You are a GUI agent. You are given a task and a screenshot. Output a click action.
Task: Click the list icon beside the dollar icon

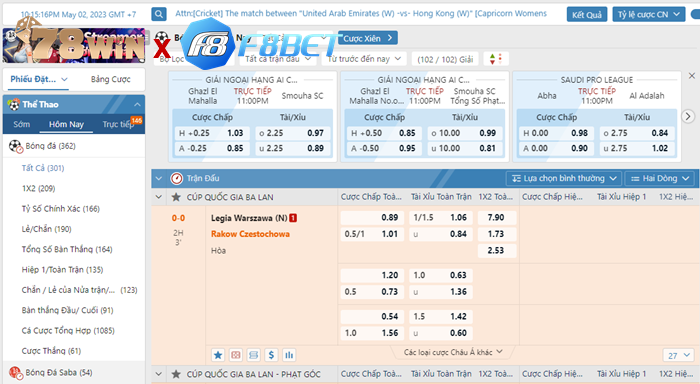pos(254,355)
